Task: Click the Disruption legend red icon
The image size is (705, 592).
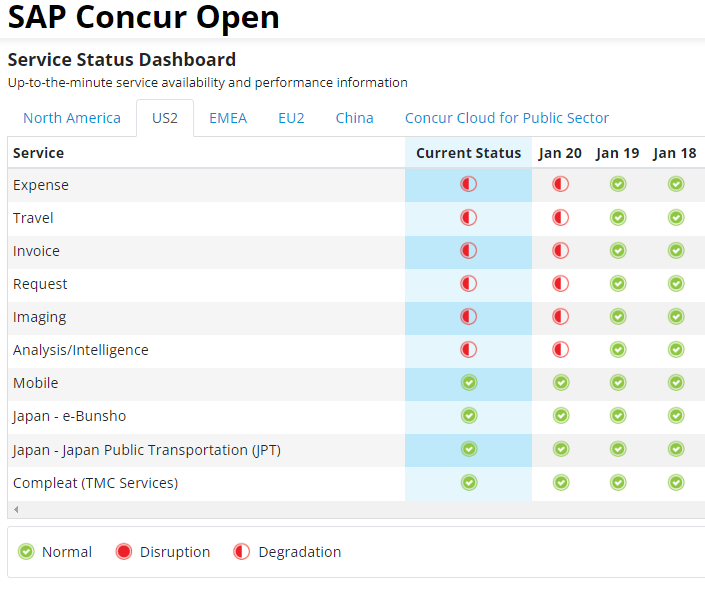Action: point(124,552)
